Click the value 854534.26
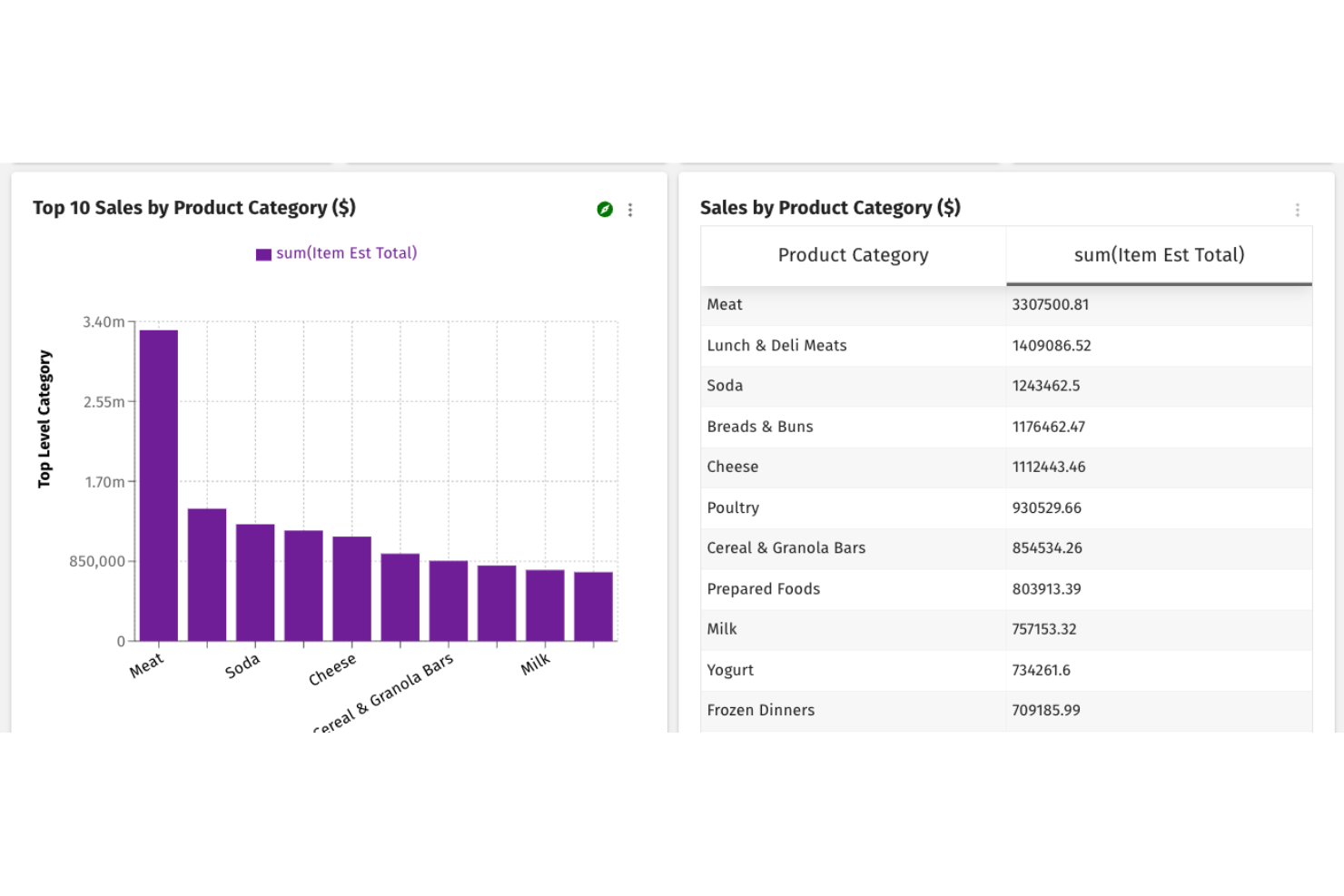Image resolution: width=1344 pixels, height=896 pixels. [1047, 548]
